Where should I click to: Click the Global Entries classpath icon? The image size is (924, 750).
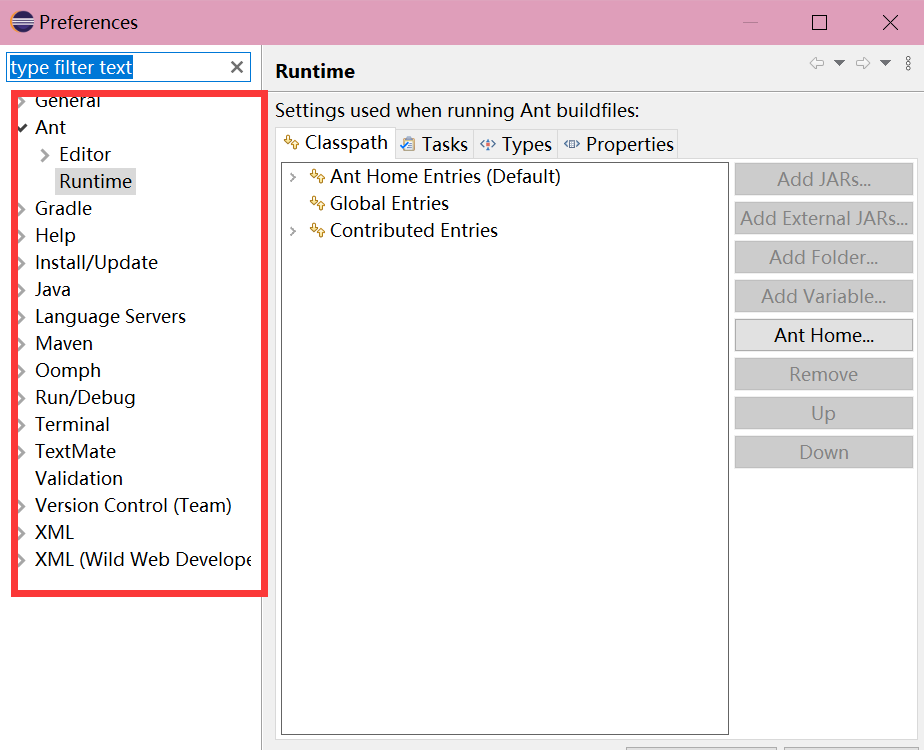316,203
